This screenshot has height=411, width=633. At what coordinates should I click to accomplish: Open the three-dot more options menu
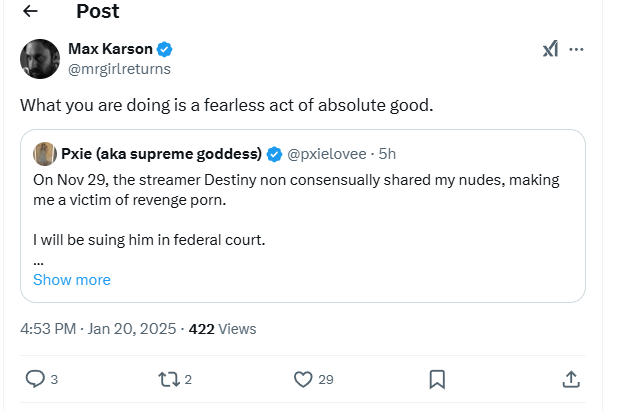(576, 49)
